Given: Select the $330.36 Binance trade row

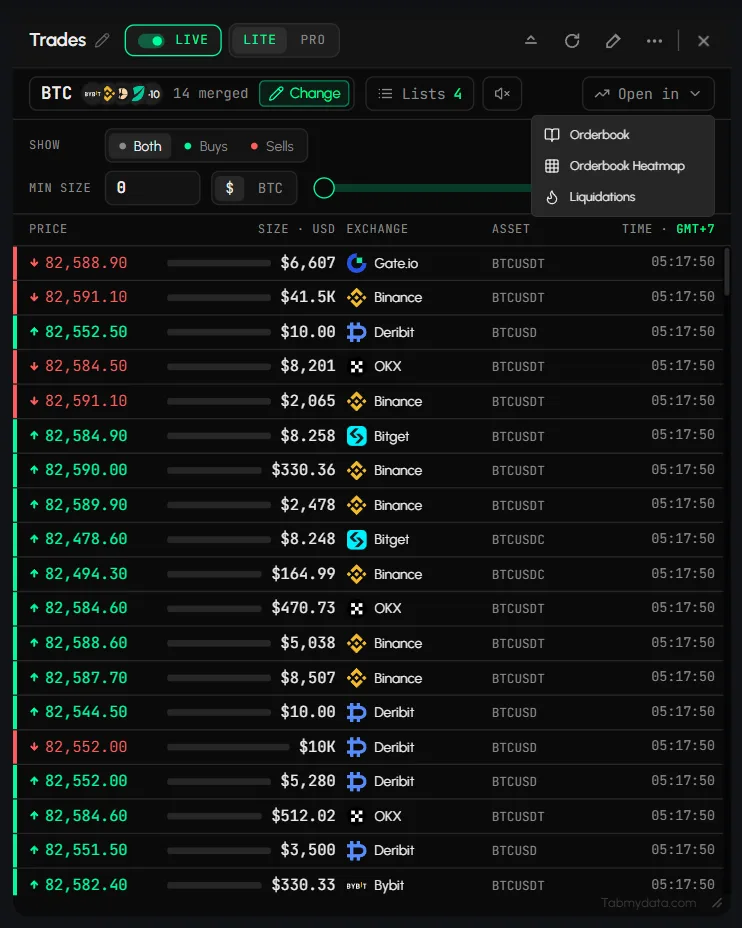Looking at the screenshot, I should pyautogui.click(x=368, y=471).
